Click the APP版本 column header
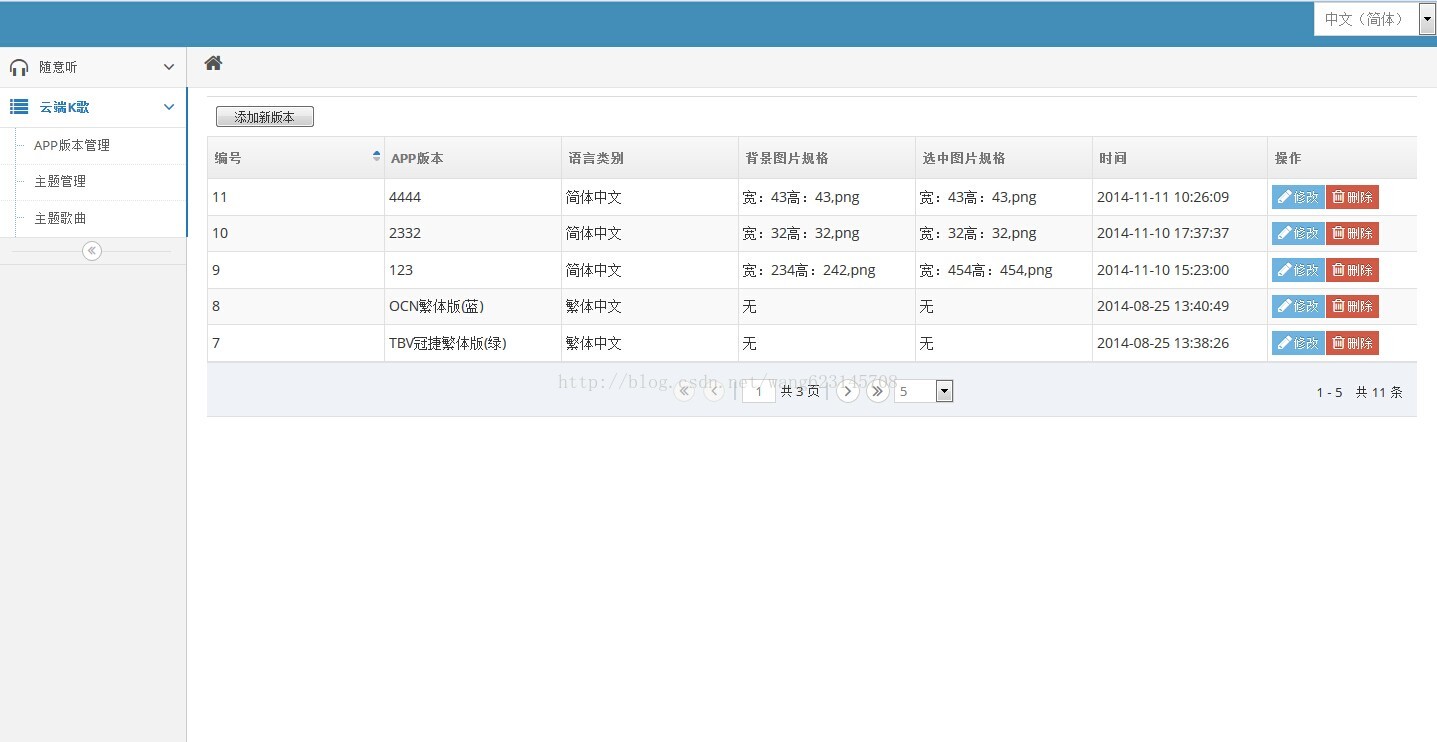 [473, 158]
